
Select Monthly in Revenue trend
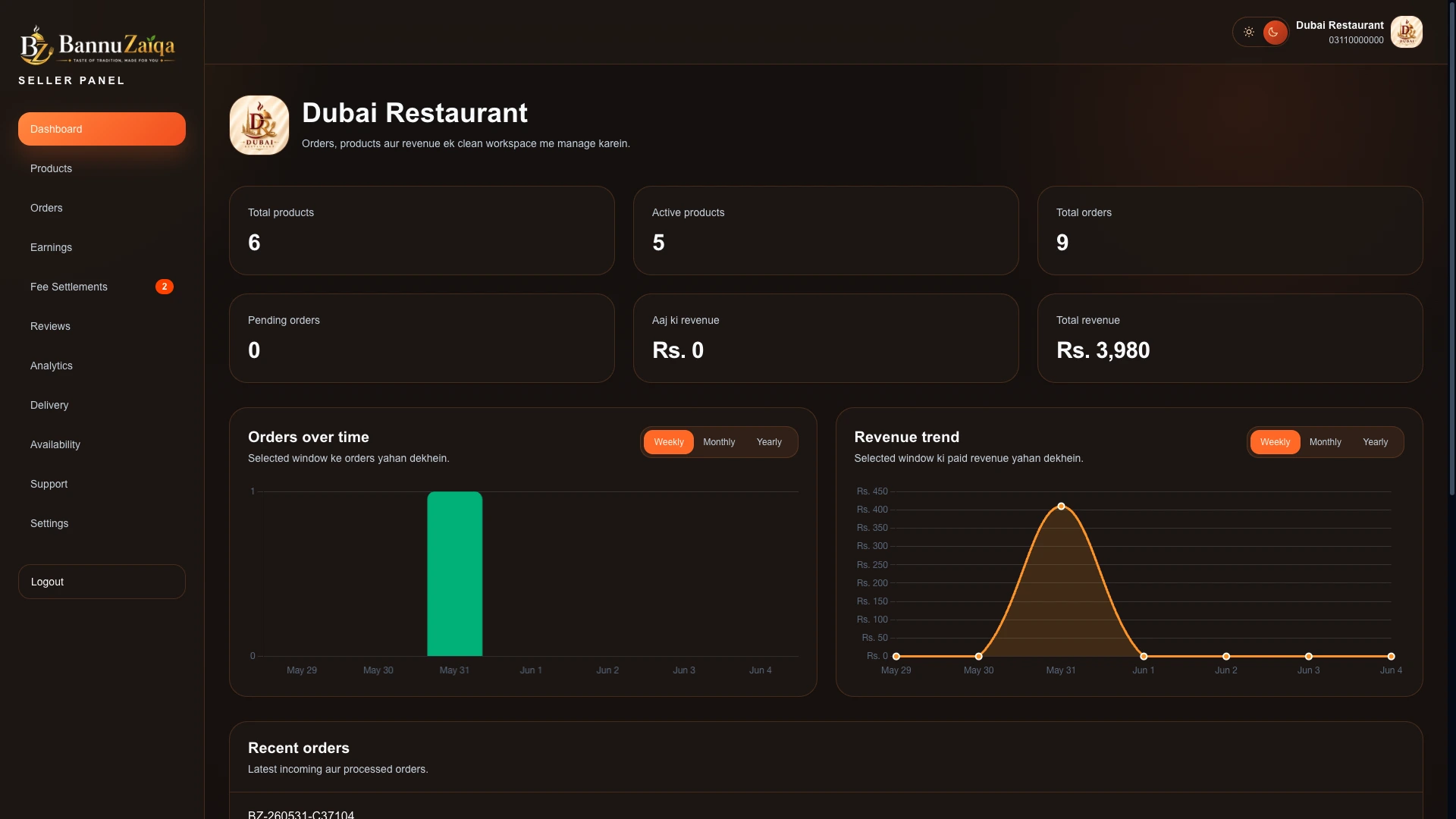(1326, 442)
